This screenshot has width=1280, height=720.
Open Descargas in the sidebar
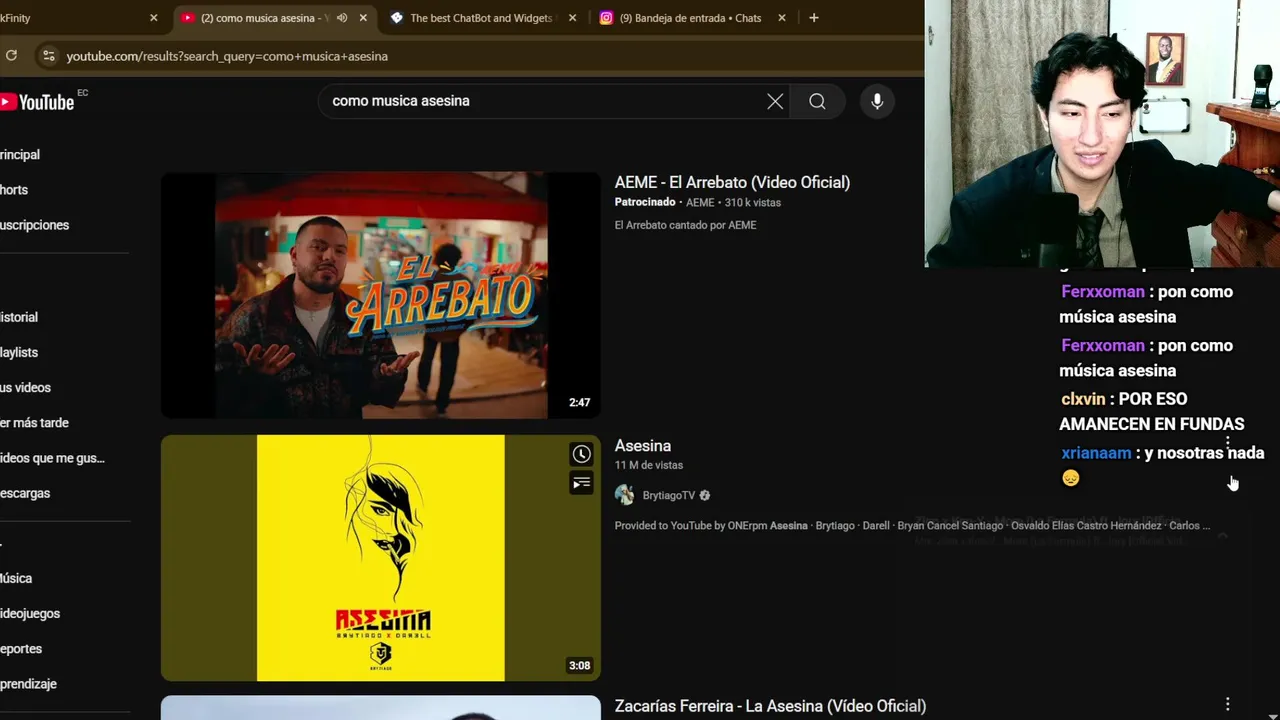tap(25, 493)
